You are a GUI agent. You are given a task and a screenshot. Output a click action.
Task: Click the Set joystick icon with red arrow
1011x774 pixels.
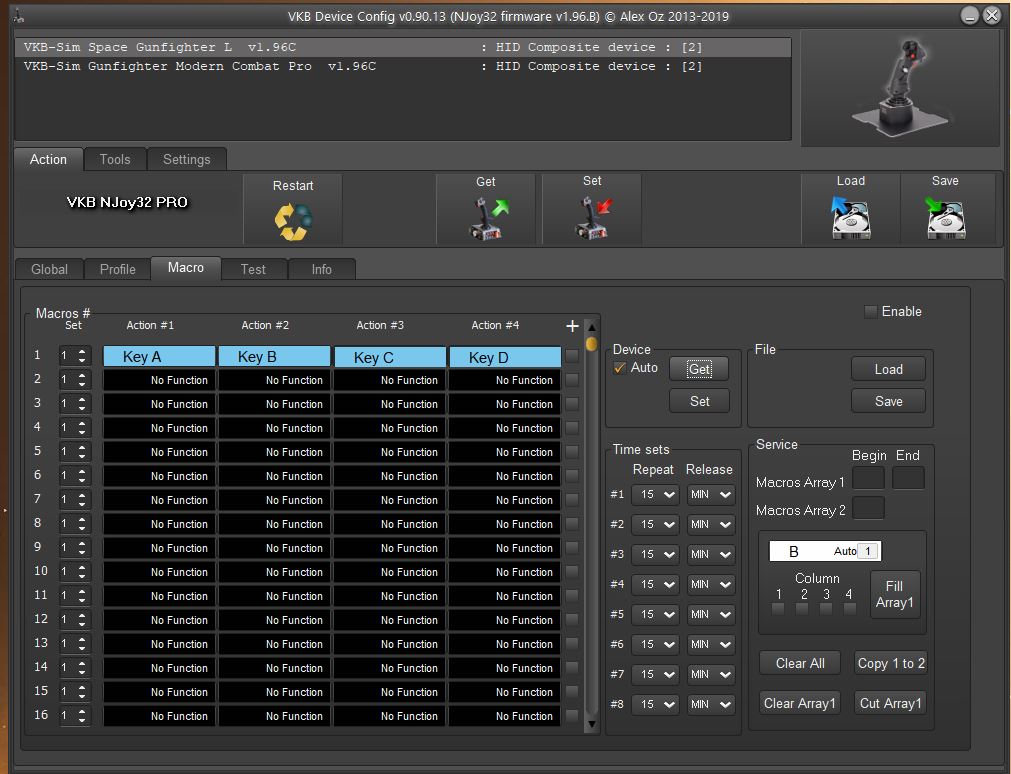[593, 218]
